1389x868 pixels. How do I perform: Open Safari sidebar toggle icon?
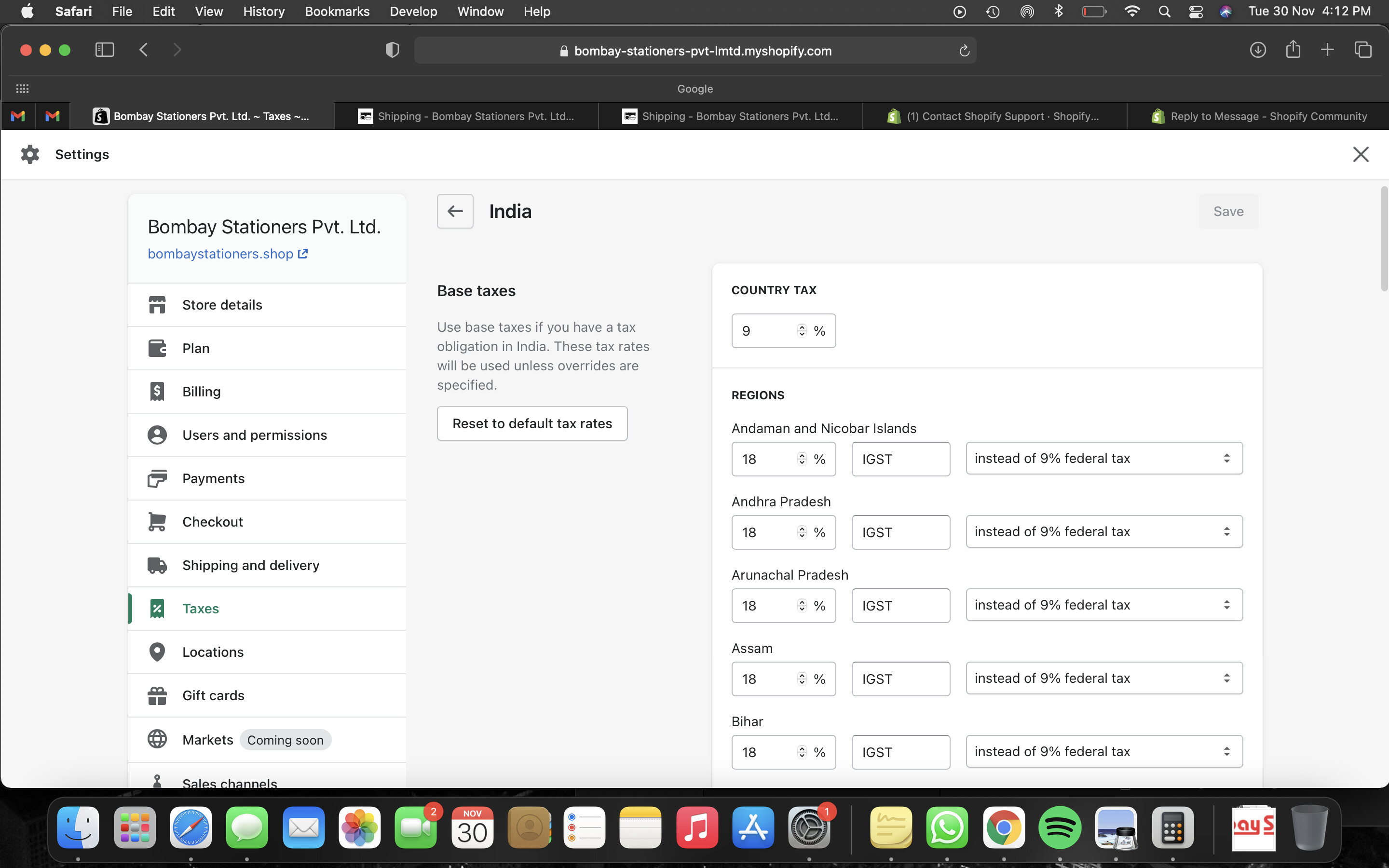[x=105, y=50]
